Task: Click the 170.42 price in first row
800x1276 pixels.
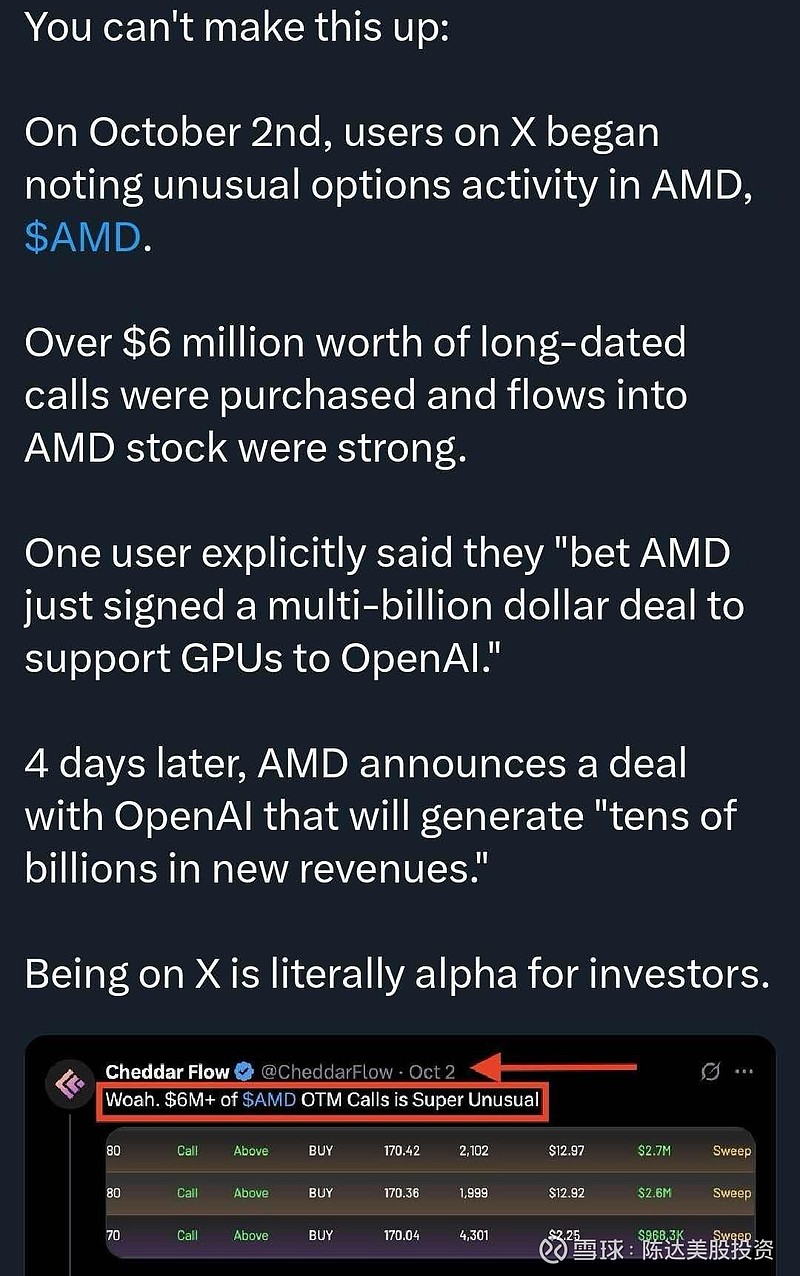Action: [x=402, y=1151]
